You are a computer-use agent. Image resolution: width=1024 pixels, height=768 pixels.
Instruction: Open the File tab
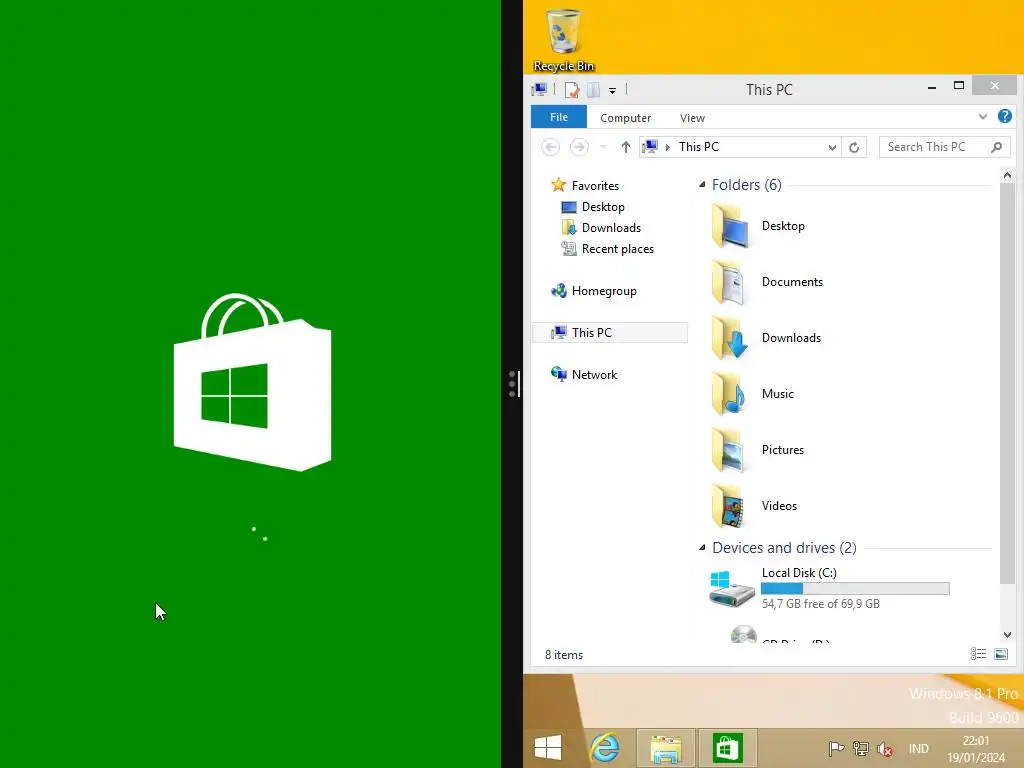tap(559, 117)
